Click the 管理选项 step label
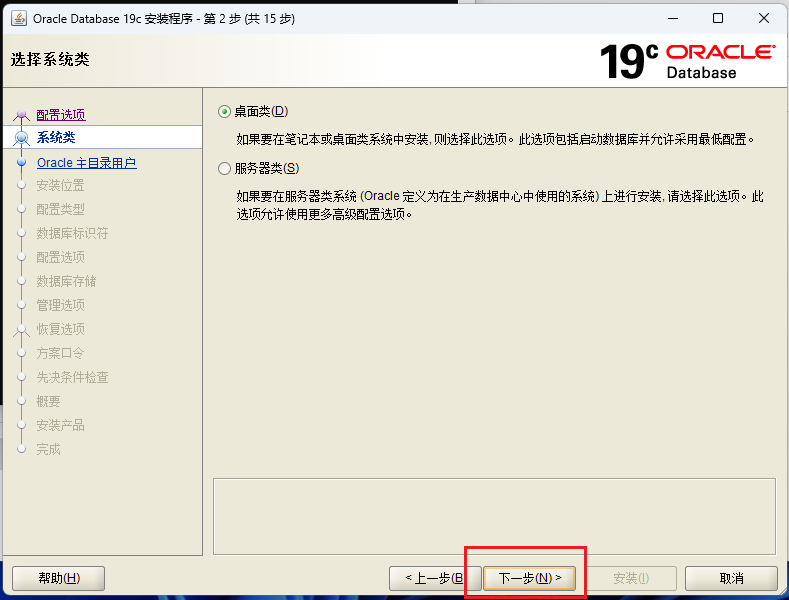 (60, 305)
